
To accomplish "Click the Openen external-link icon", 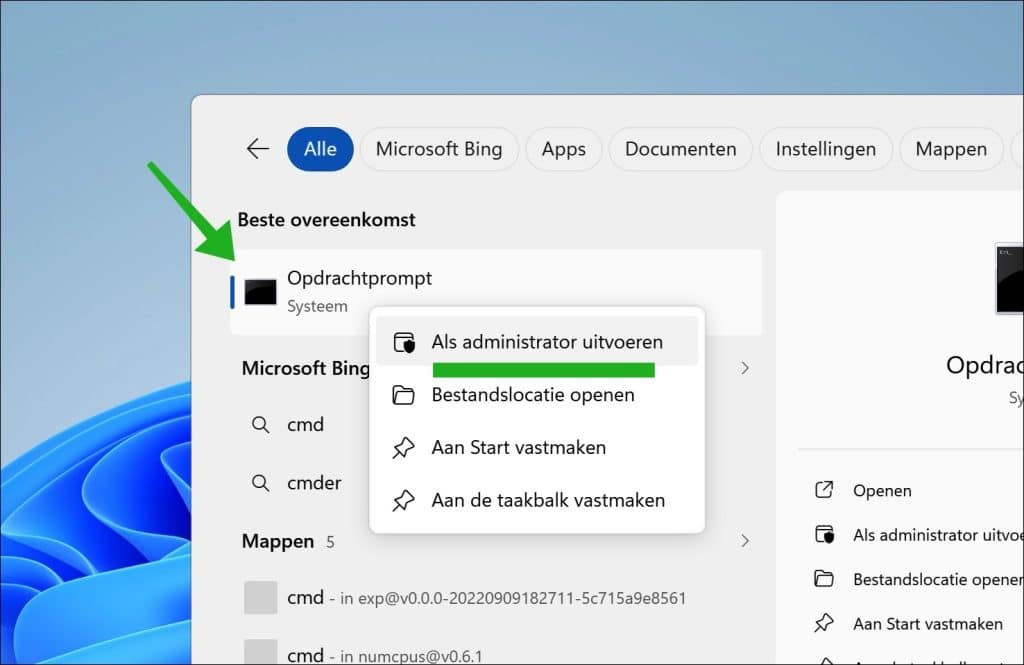I will [824, 489].
